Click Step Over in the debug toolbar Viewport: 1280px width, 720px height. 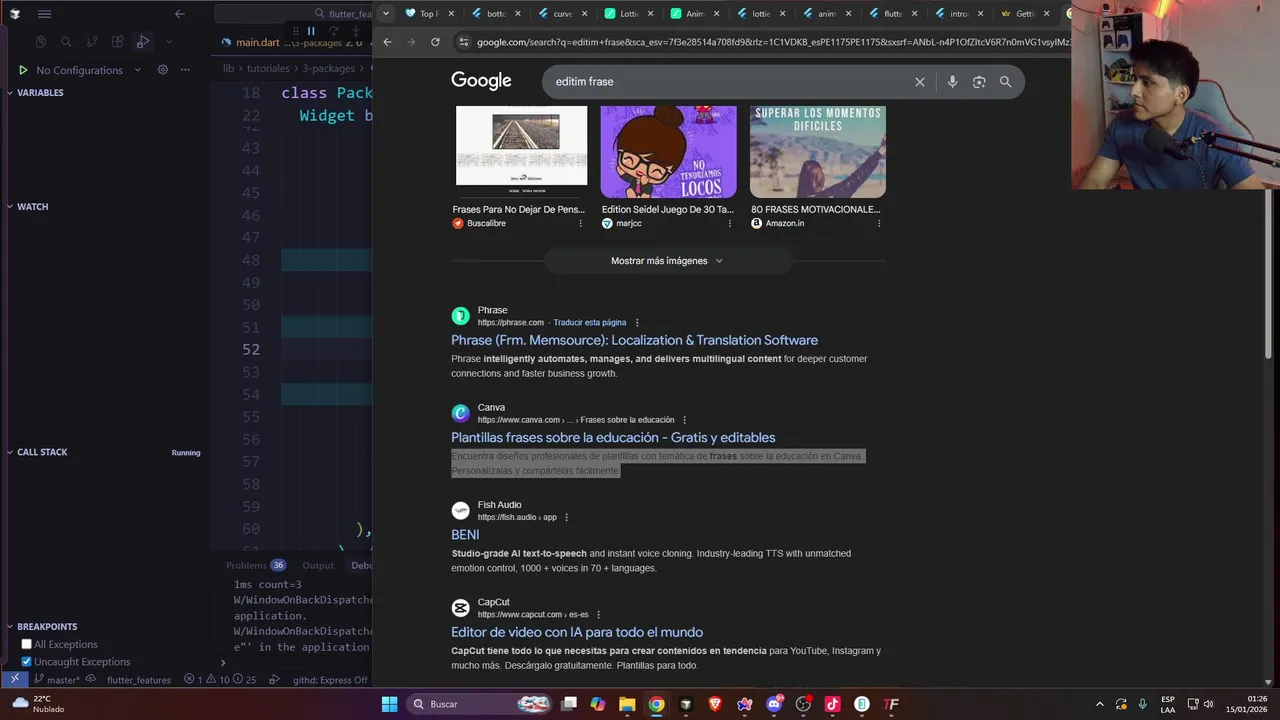pyautogui.click(x=333, y=31)
